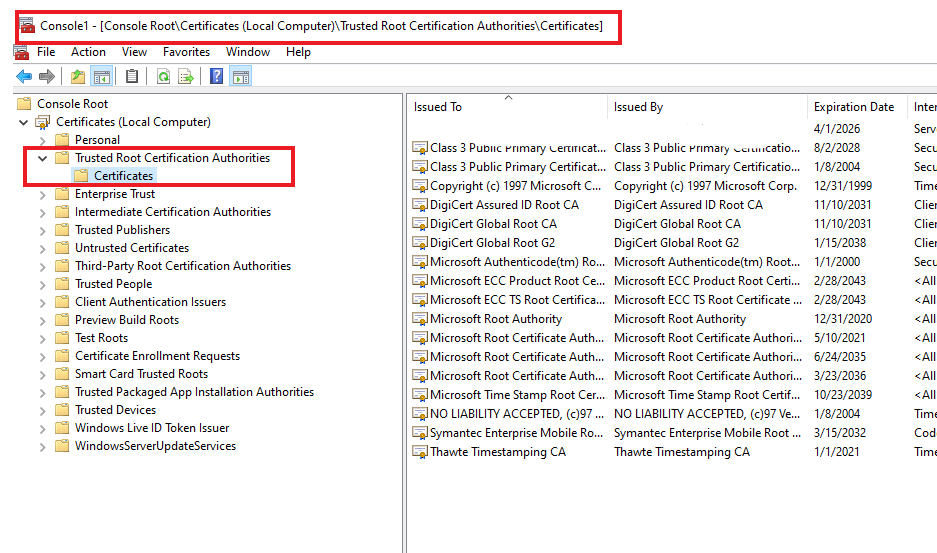Click the Copyright (c) 1997 Microsoft certificate icon
Screen dimensions: 937x553
[x=420, y=186]
